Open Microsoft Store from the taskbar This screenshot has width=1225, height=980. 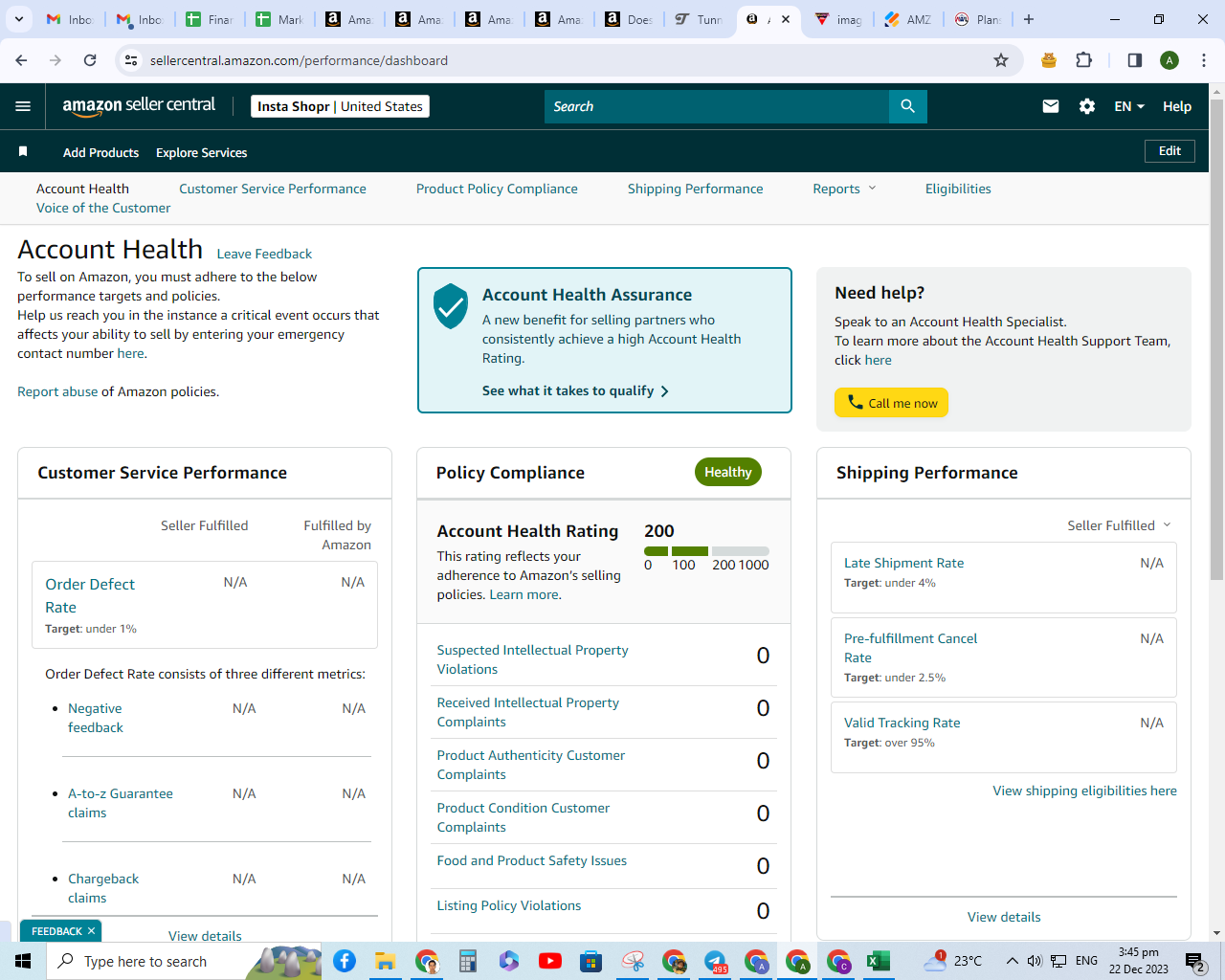(x=591, y=961)
